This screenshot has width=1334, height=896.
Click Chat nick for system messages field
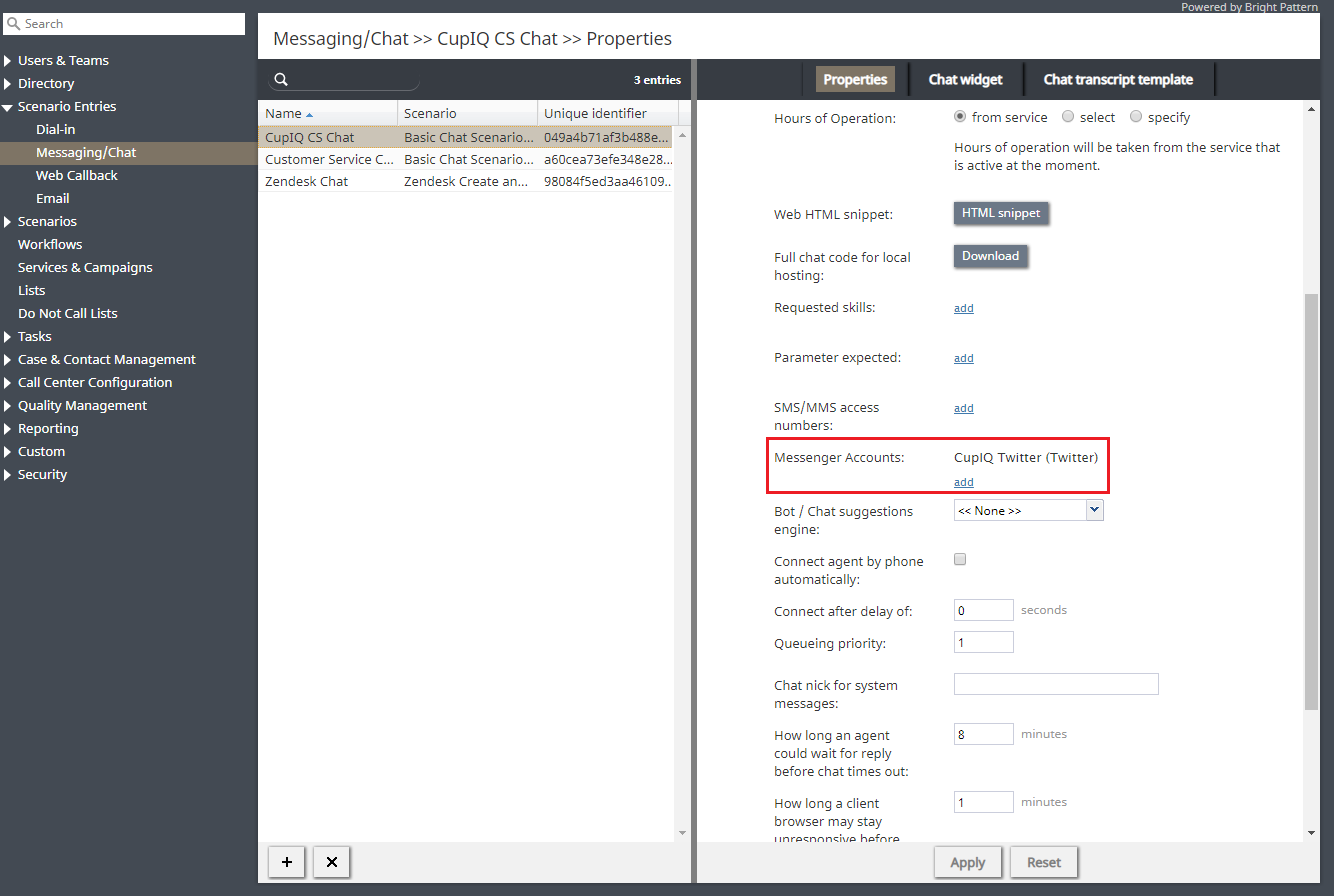click(x=1056, y=684)
